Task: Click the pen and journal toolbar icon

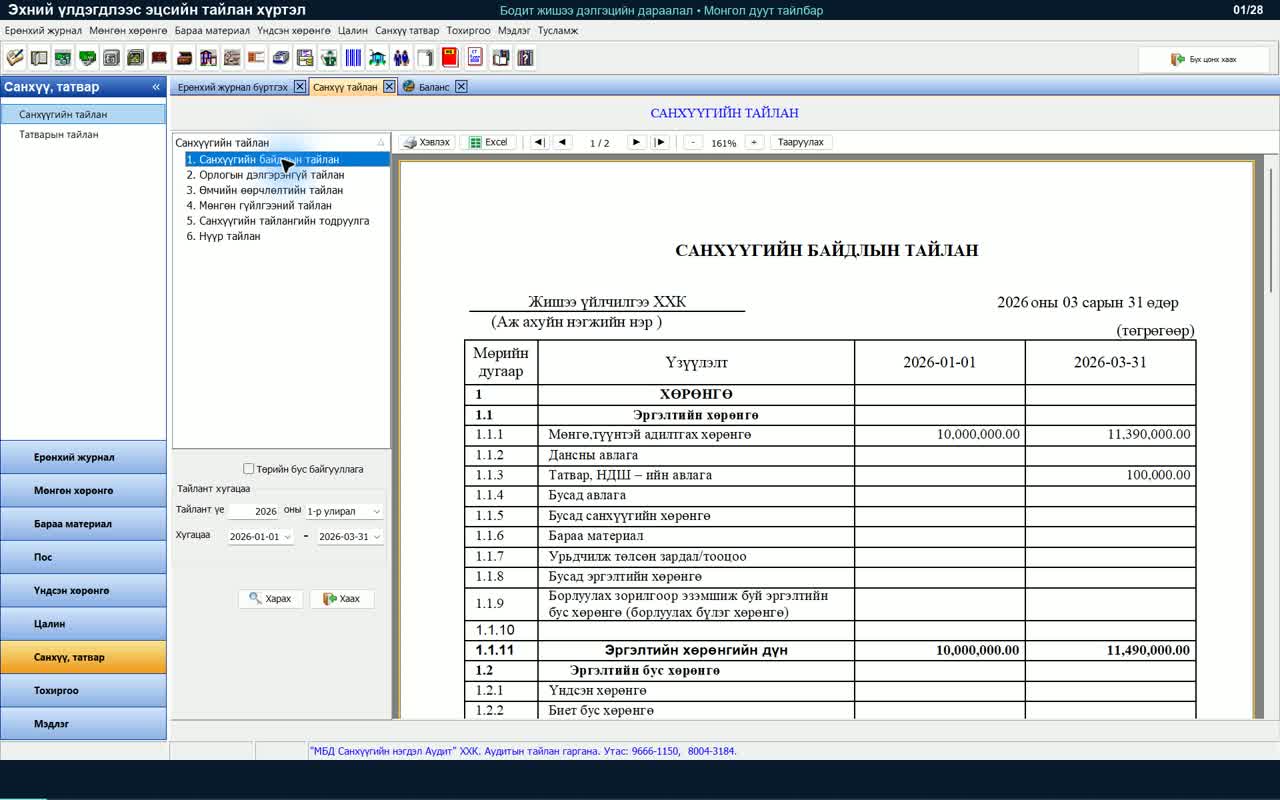Action: click(x=15, y=58)
